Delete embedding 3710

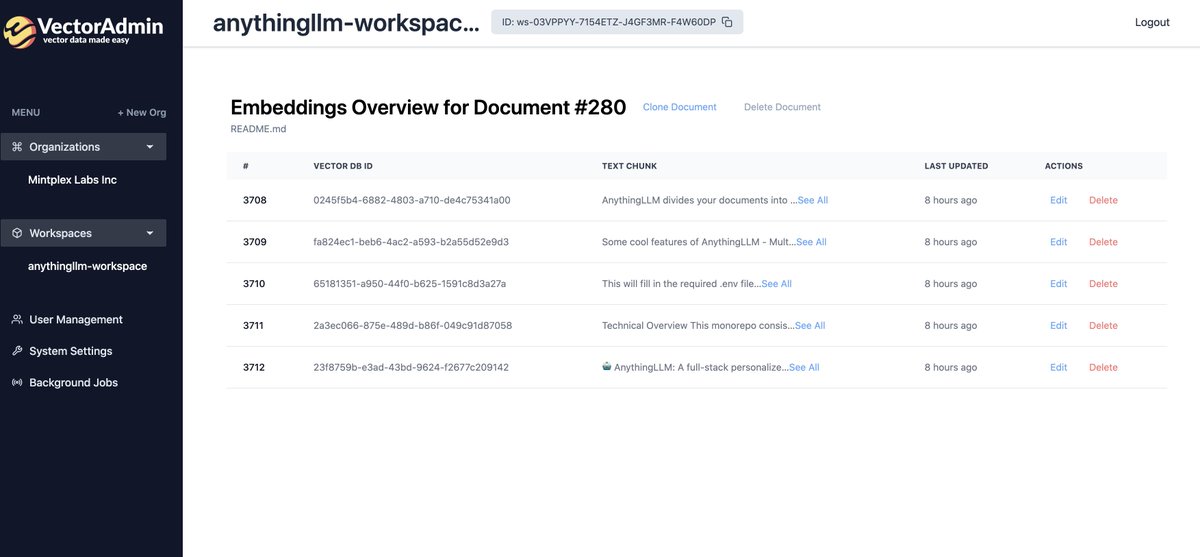click(1103, 284)
